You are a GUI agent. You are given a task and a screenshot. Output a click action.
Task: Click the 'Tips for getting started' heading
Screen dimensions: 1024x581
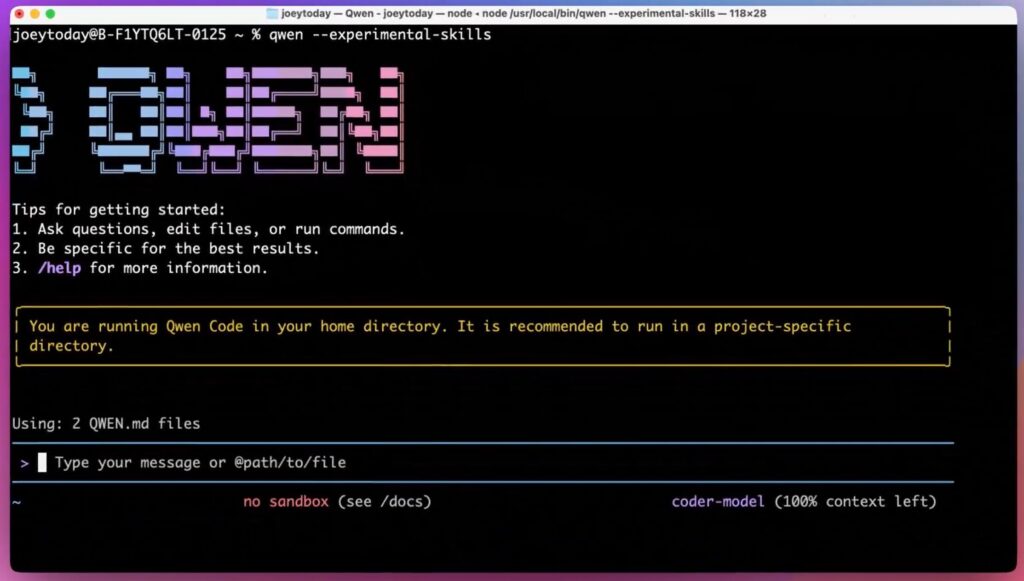tap(119, 210)
